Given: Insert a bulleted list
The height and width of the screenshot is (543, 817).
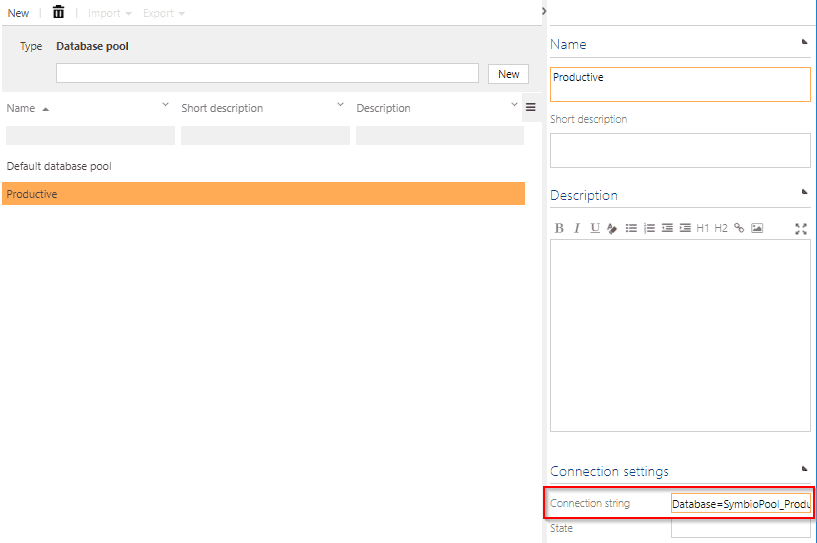Looking at the screenshot, I should tap(631, 228).
